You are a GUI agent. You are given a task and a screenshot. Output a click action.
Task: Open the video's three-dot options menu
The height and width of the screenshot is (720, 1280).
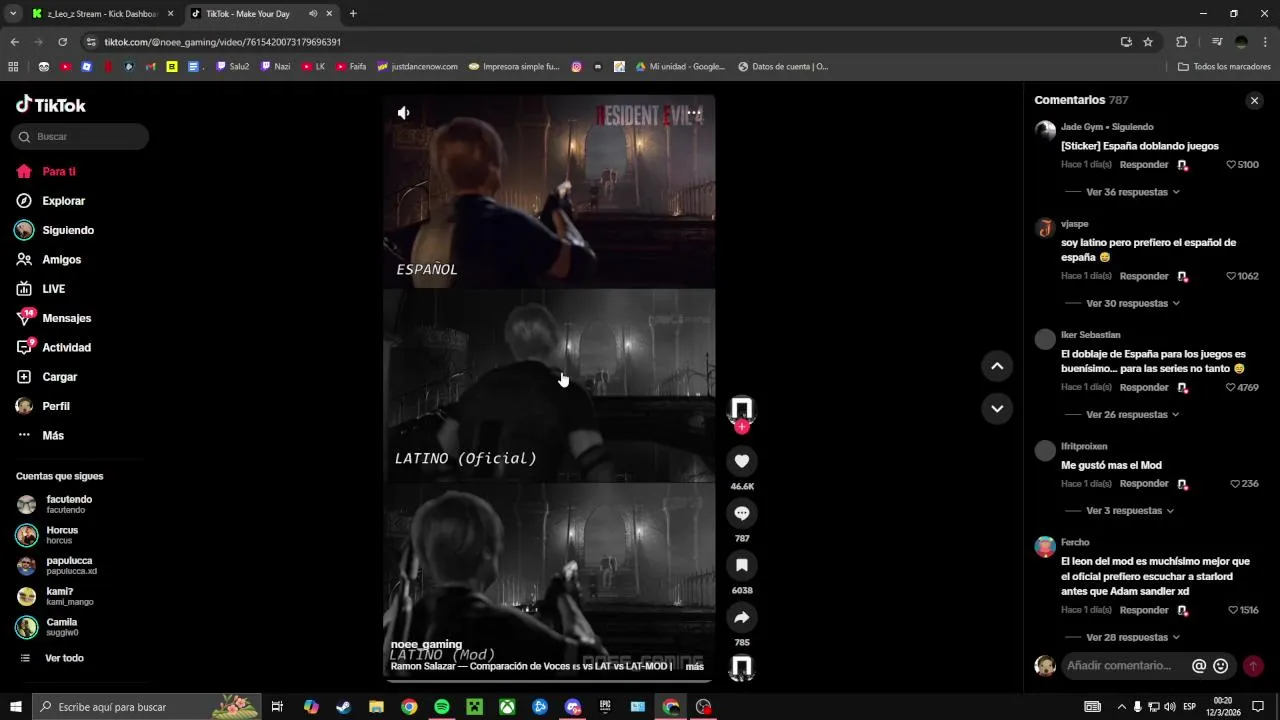click(x=693, y=113)
